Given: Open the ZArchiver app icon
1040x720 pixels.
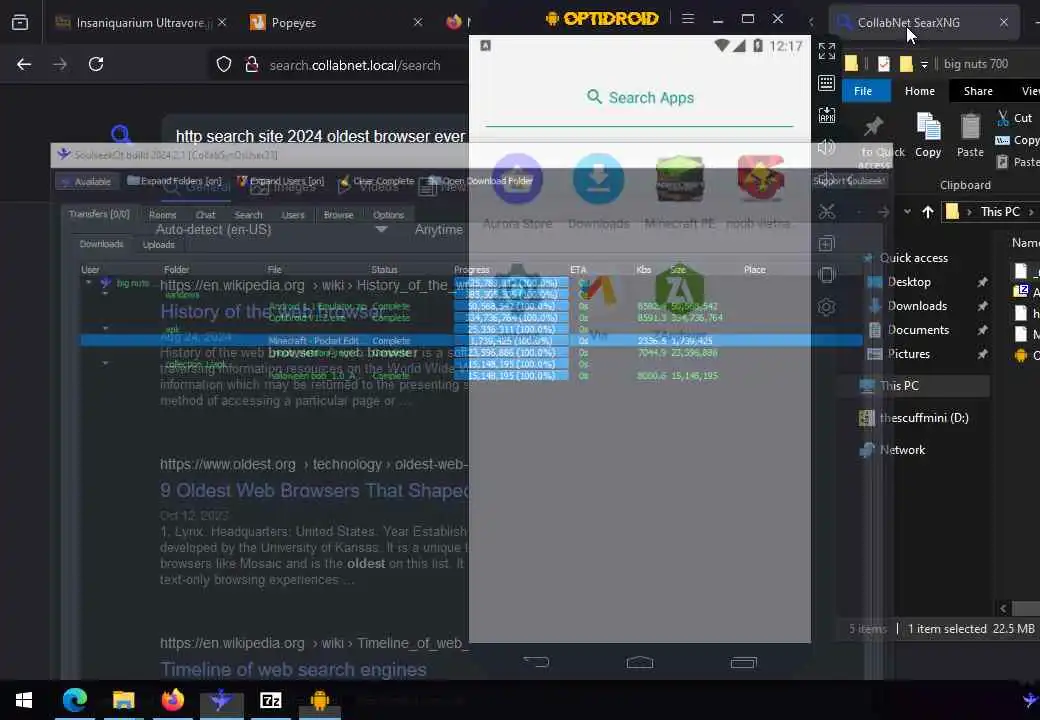Looking at the screenshot, I should [679, 288].
